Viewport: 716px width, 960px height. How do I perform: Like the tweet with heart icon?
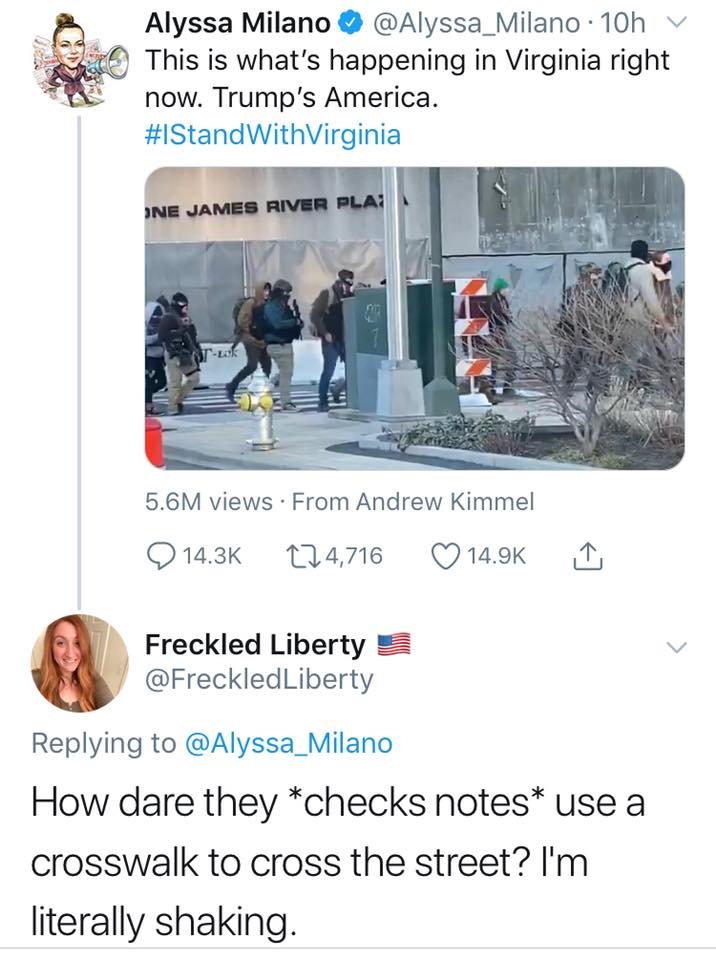[446, 556]
